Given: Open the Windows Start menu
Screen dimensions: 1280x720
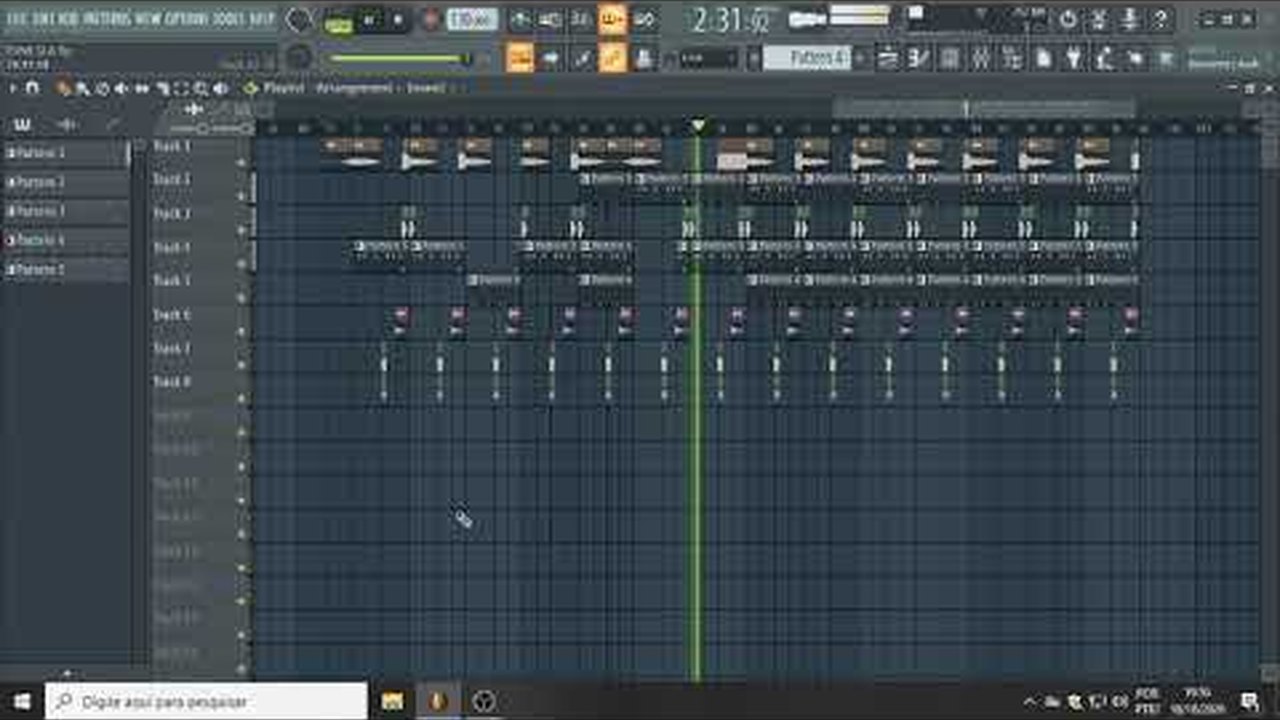Looking at the screenshot, I should (21, 701).
